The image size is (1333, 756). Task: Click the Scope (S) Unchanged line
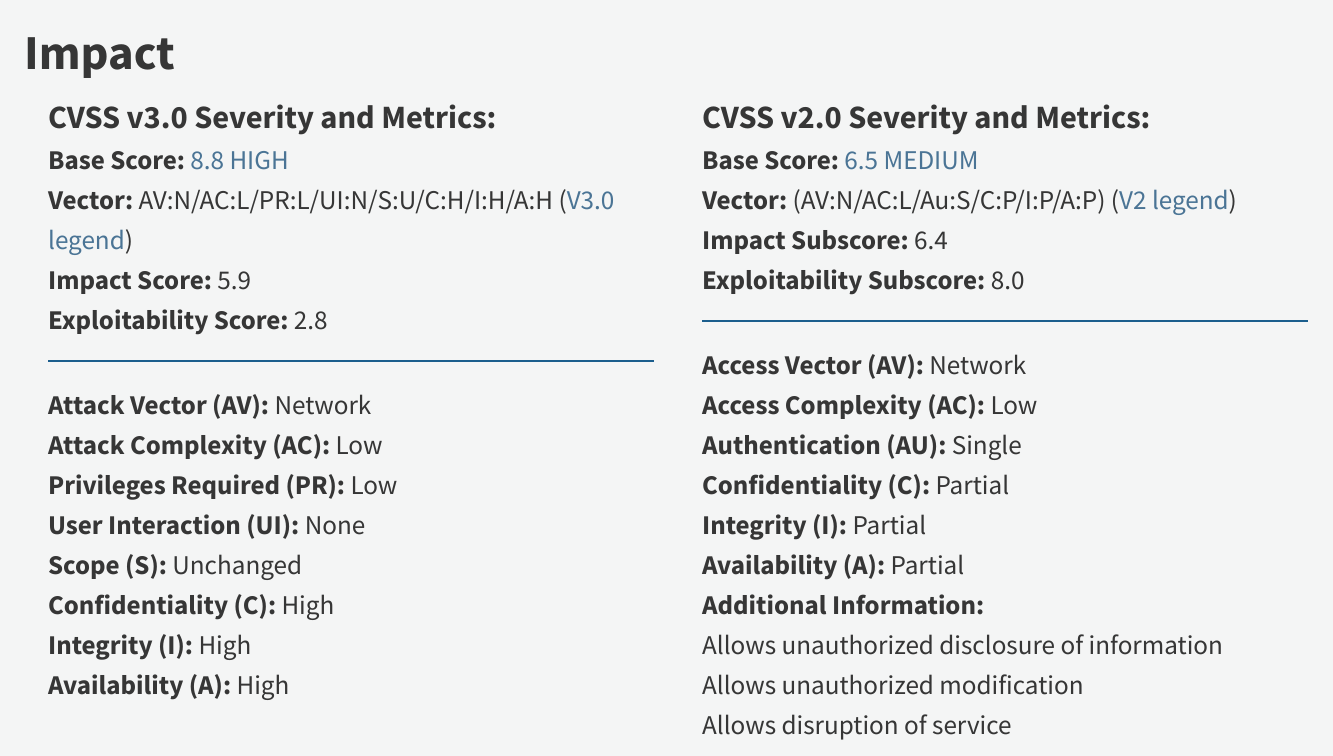[x=174, y=565]
